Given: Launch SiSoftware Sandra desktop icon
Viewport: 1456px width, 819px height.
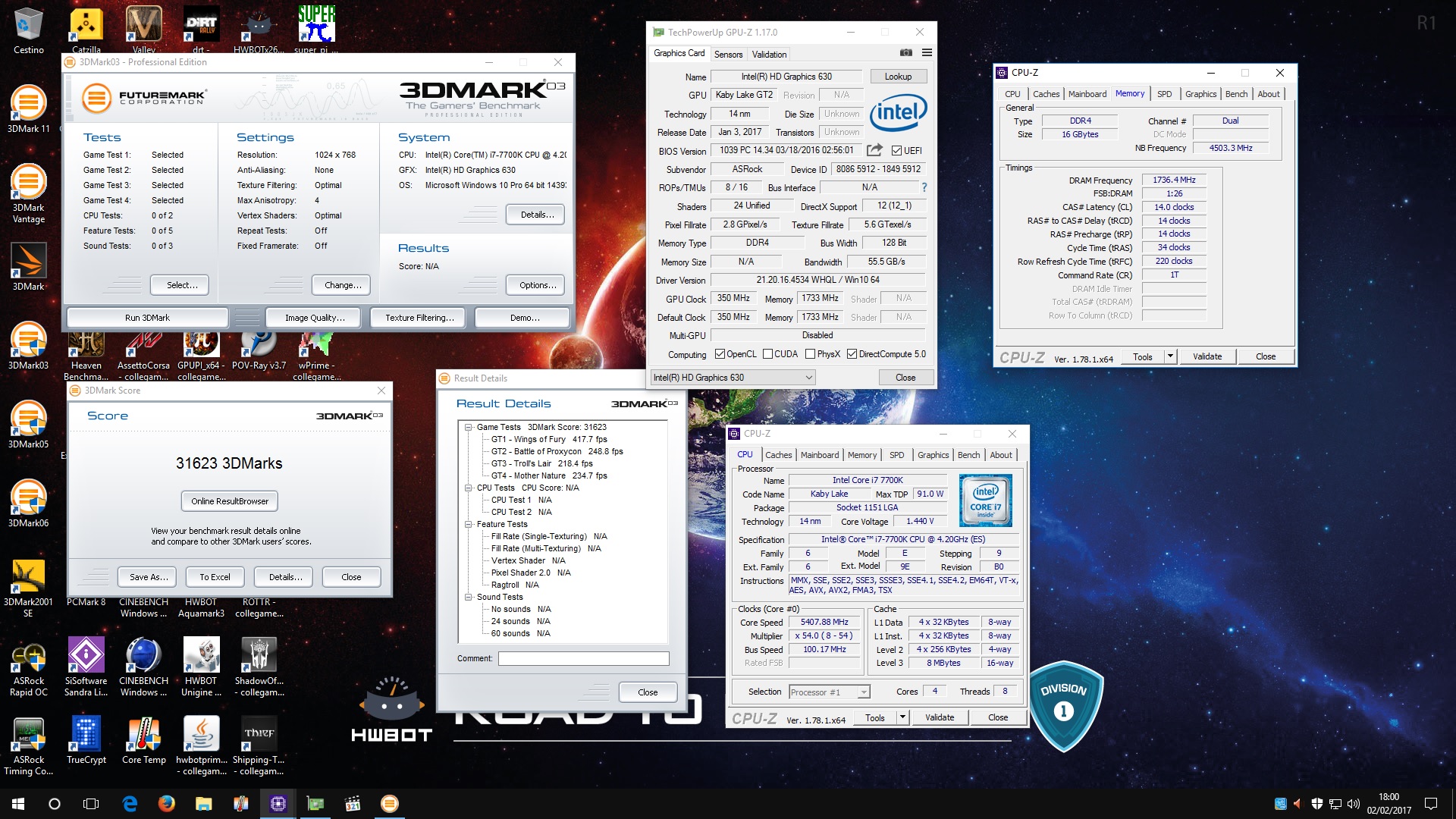Looking at the screenshot, I should (86, 667).
